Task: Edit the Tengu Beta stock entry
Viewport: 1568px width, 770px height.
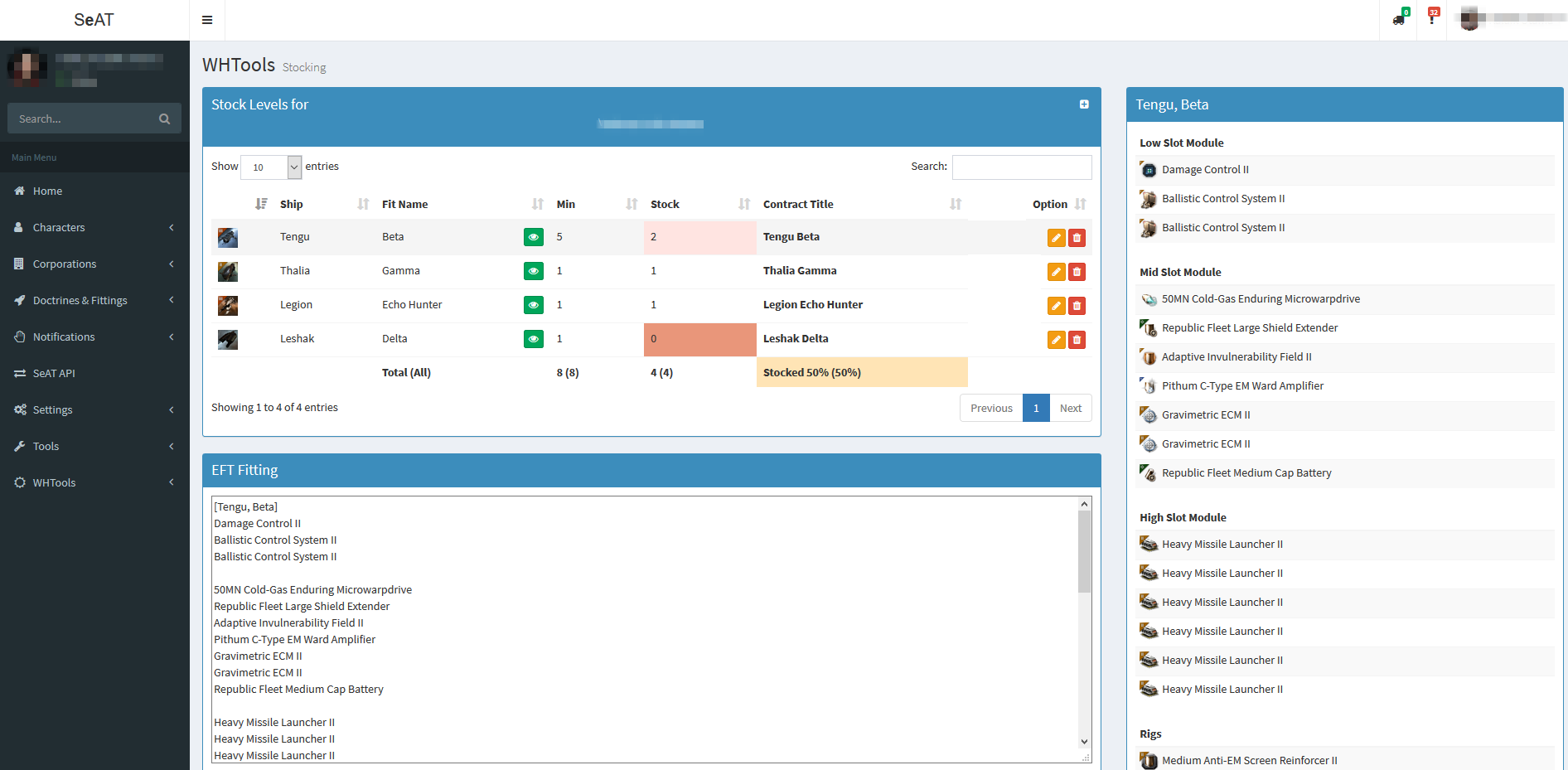Action: 1056,238
